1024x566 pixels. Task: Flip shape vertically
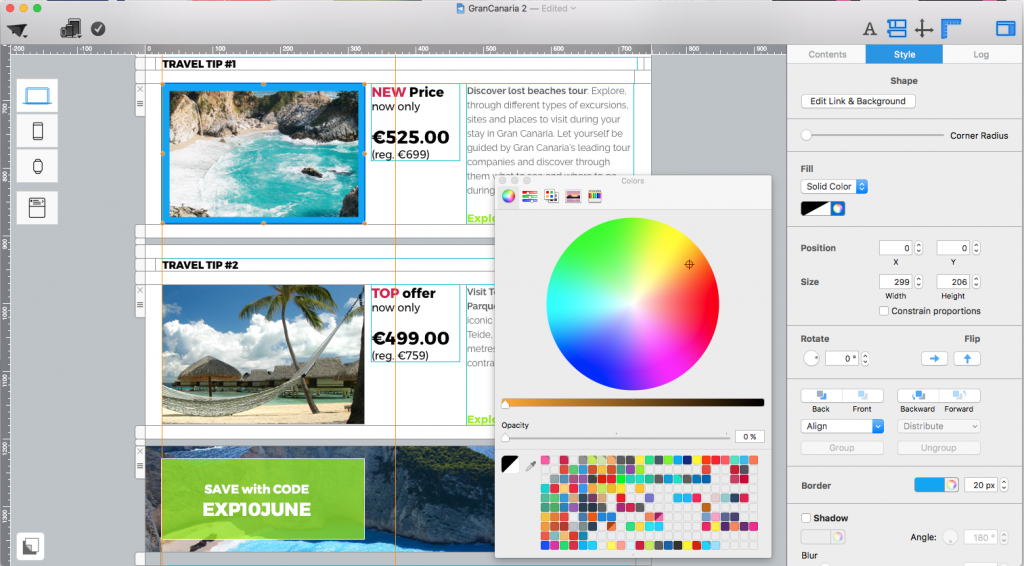point(967,358)
